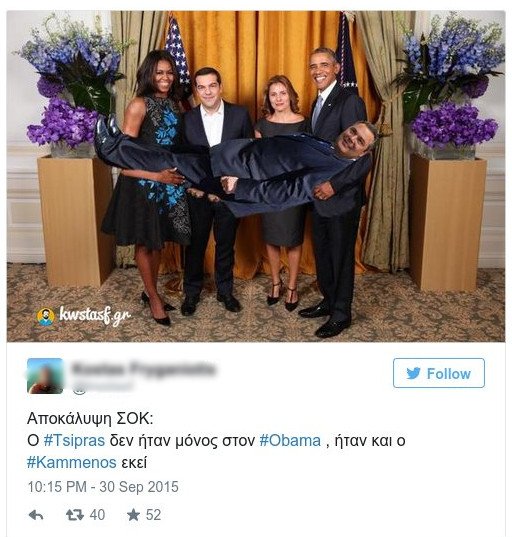Open the retweet count showing 40
The width and height of the screenshot is (512, 537).
(x=97, y=515)
